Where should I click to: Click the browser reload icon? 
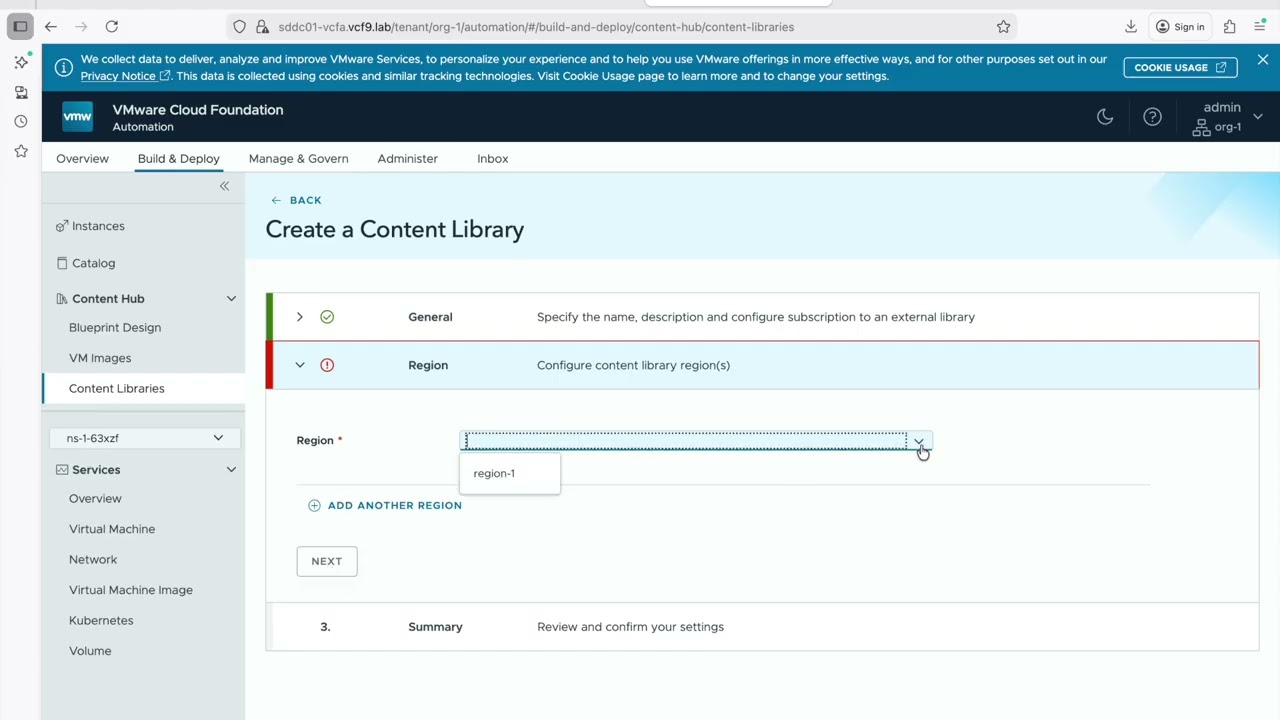click(x=112, y=27)
